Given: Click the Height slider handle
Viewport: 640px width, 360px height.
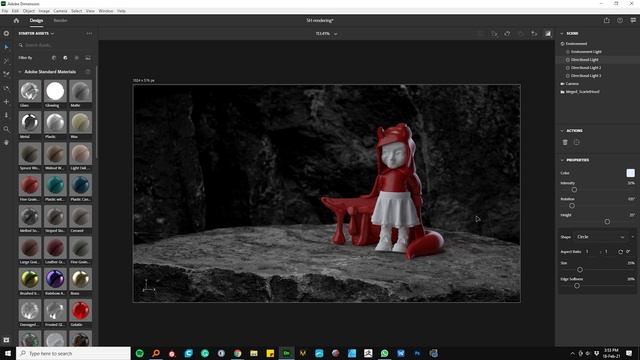Looking at the screenshot, I should (607, 222).
